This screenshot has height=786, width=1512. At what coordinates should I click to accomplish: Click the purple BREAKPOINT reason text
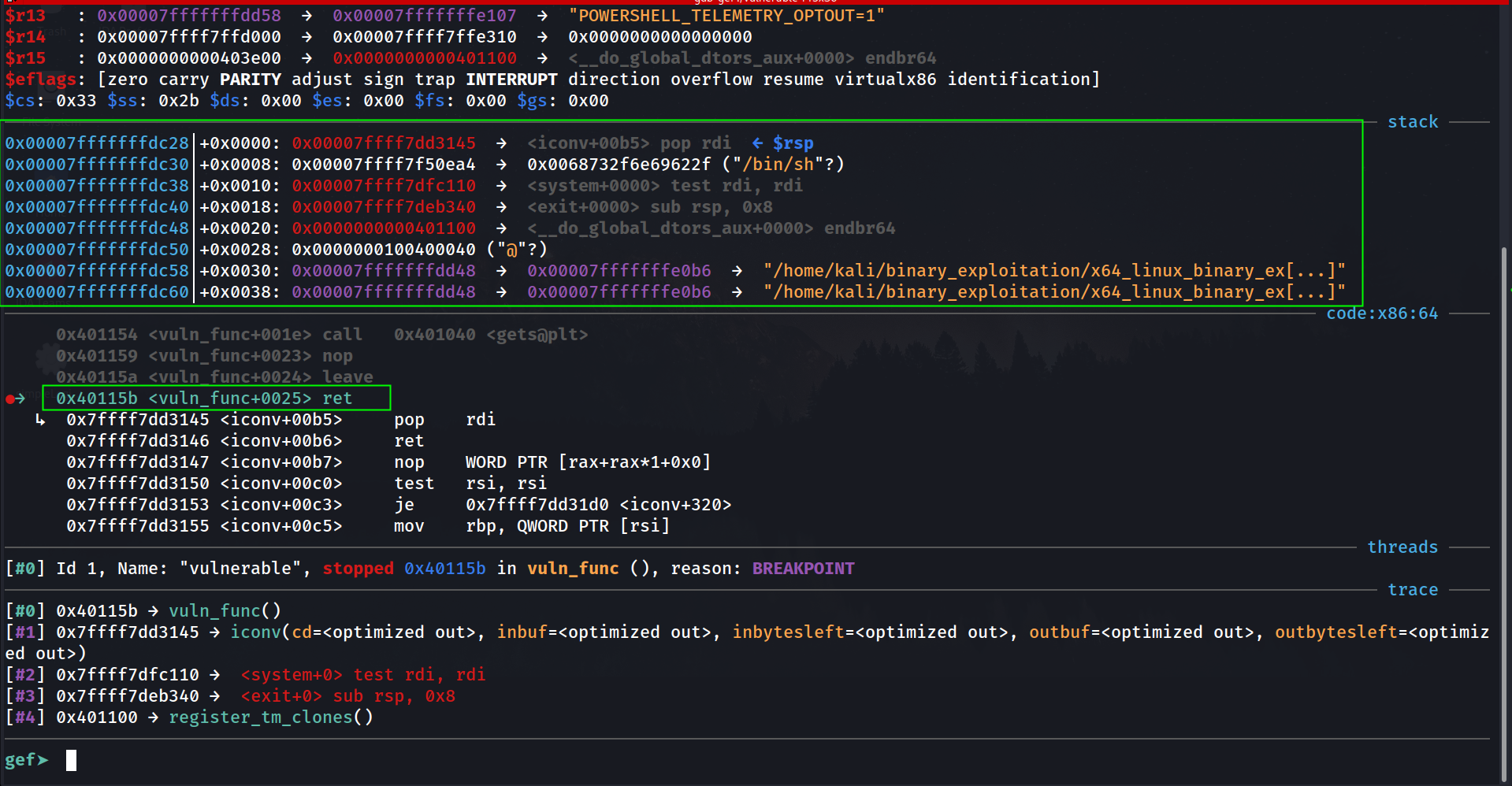(802, 569)
